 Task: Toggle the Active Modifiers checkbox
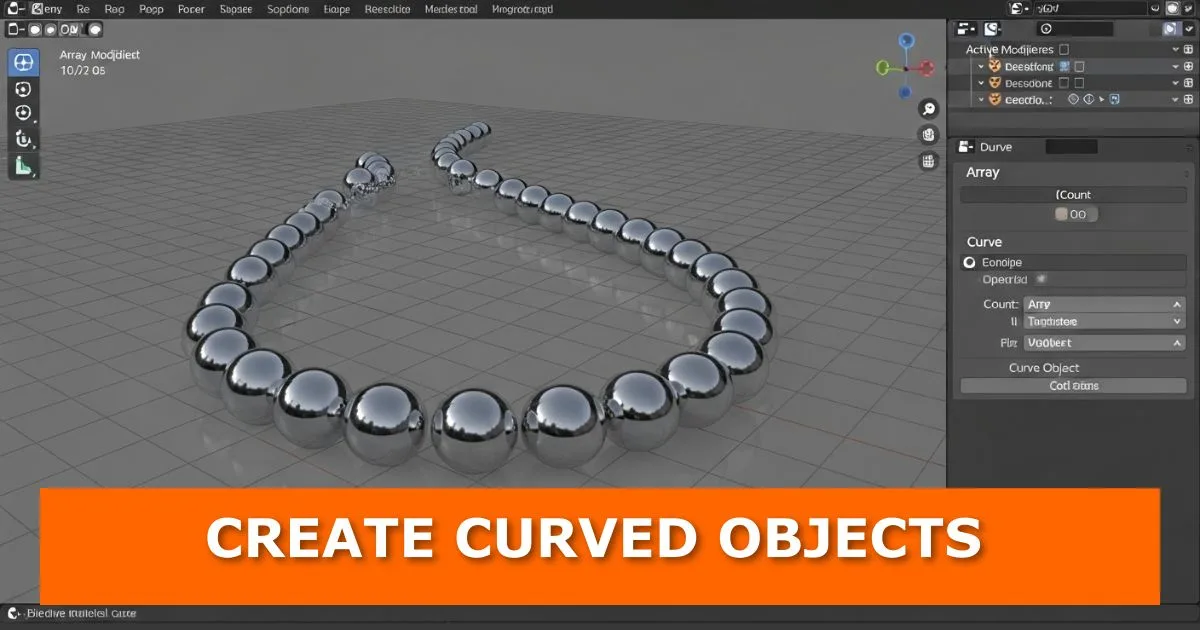(1064, 49)
